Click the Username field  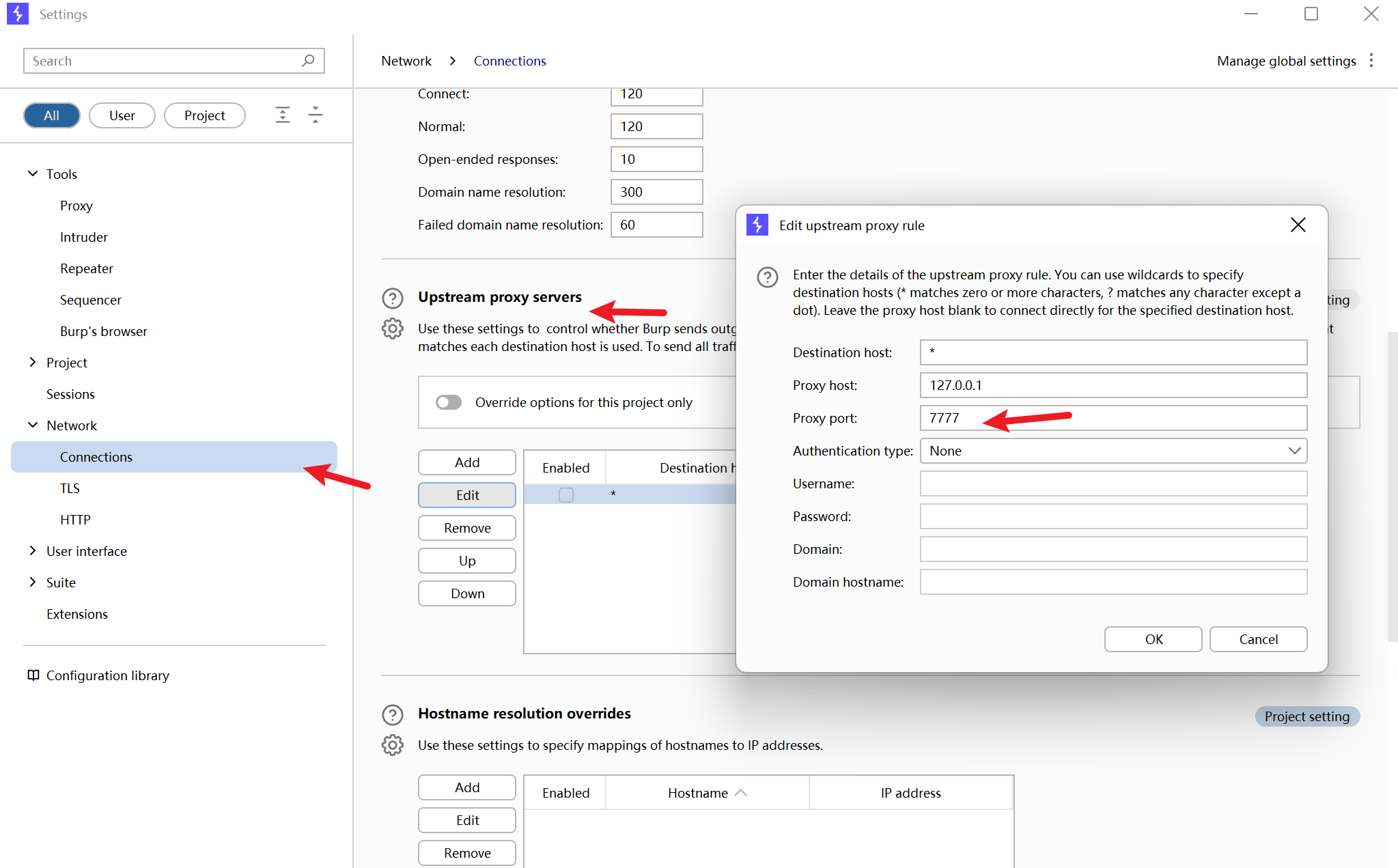pos(1113,484)
